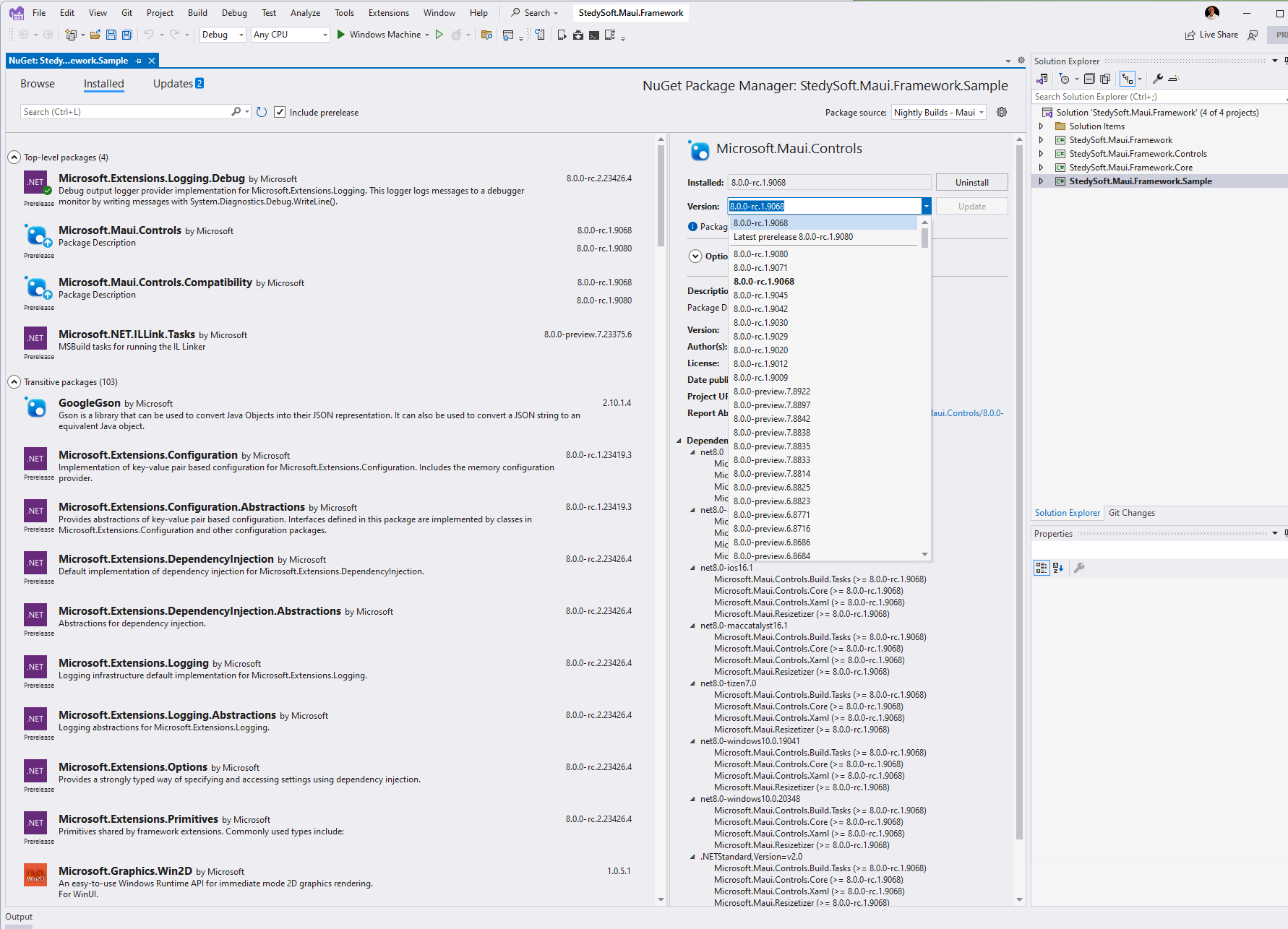Open Solution Explorer Properties wrench tool
Screen dimensions: 1288x929
(x=1157, y=79)
